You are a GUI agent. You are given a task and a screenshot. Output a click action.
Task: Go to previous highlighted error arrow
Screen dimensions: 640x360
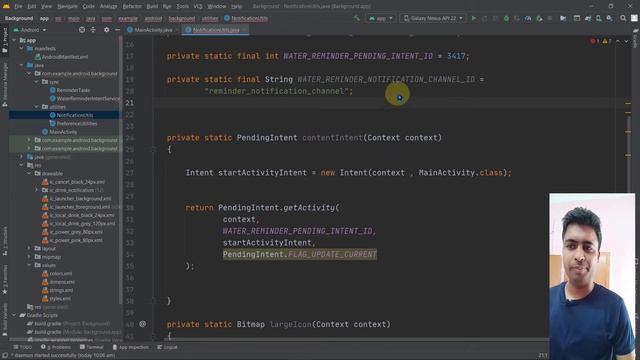(x=618, y=41)
